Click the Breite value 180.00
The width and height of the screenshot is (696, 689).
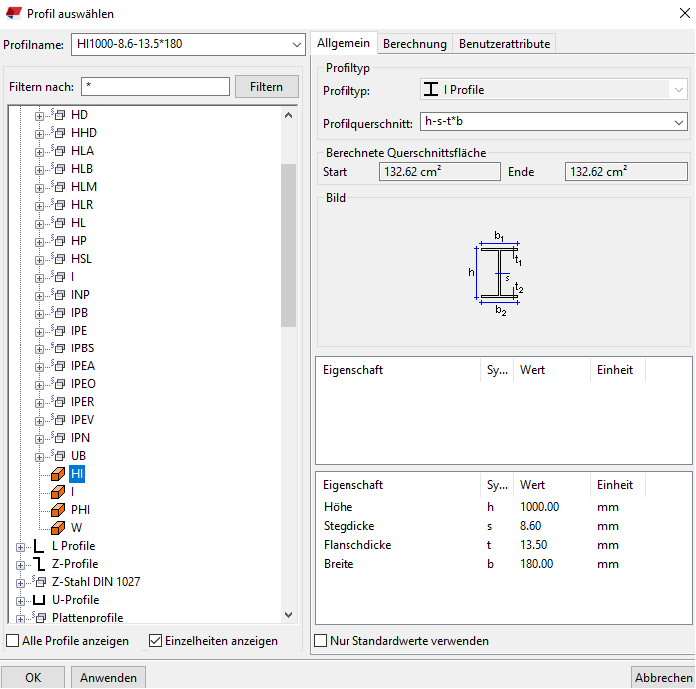pyautogui.click(x=536, y=564)
